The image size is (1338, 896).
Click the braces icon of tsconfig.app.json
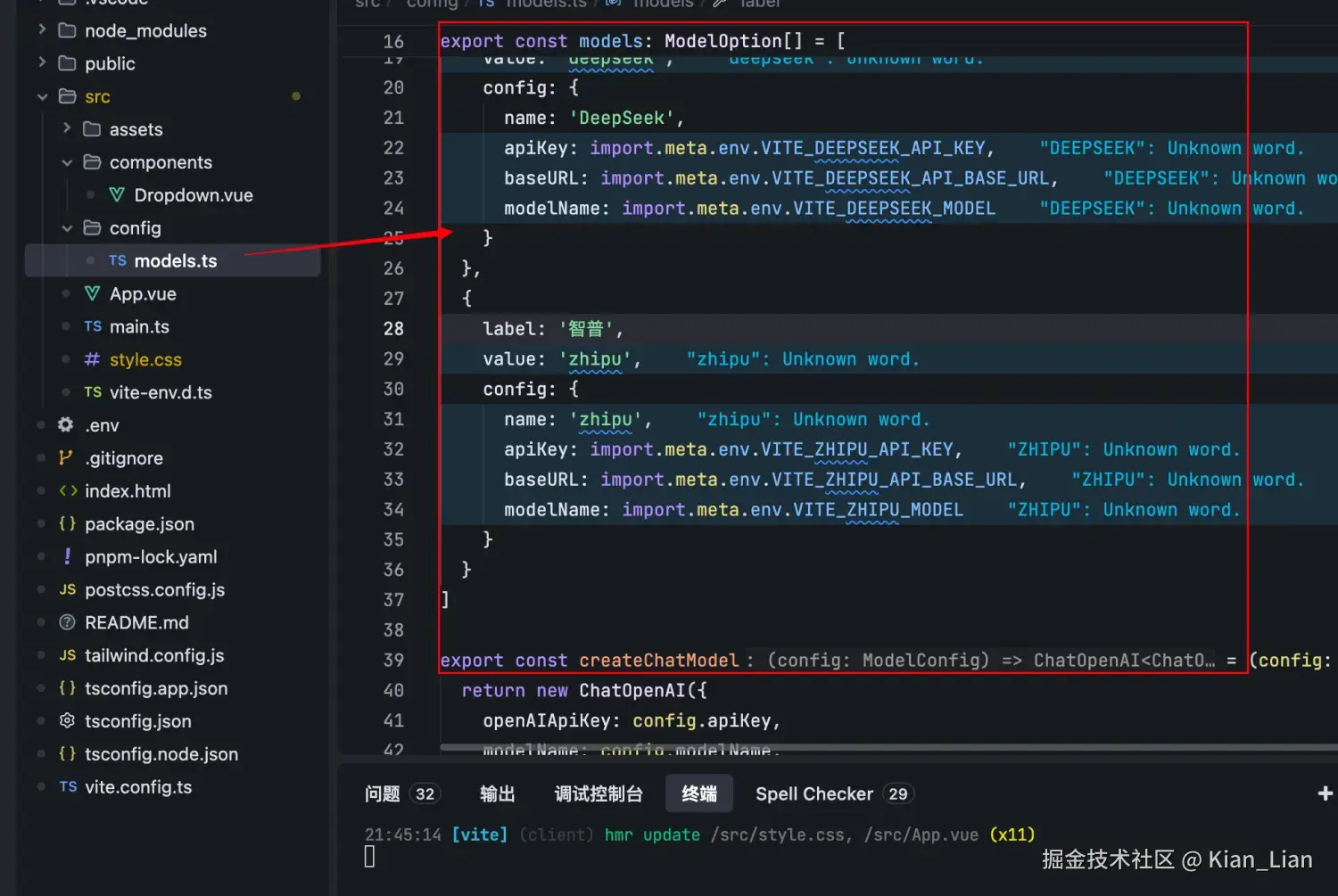point(67,688)
